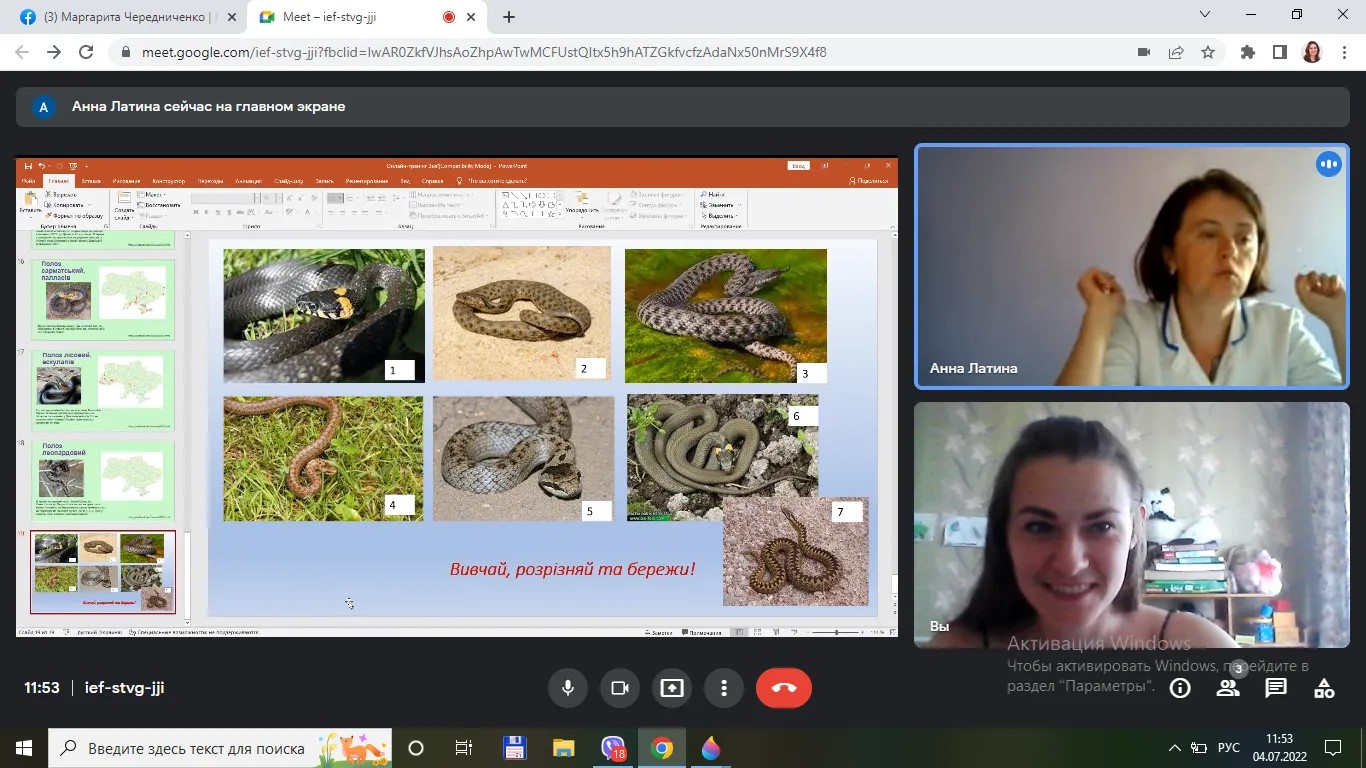
Task: Select slide 19 thumbnail with snakes
Action: click(x=102, y=572)
